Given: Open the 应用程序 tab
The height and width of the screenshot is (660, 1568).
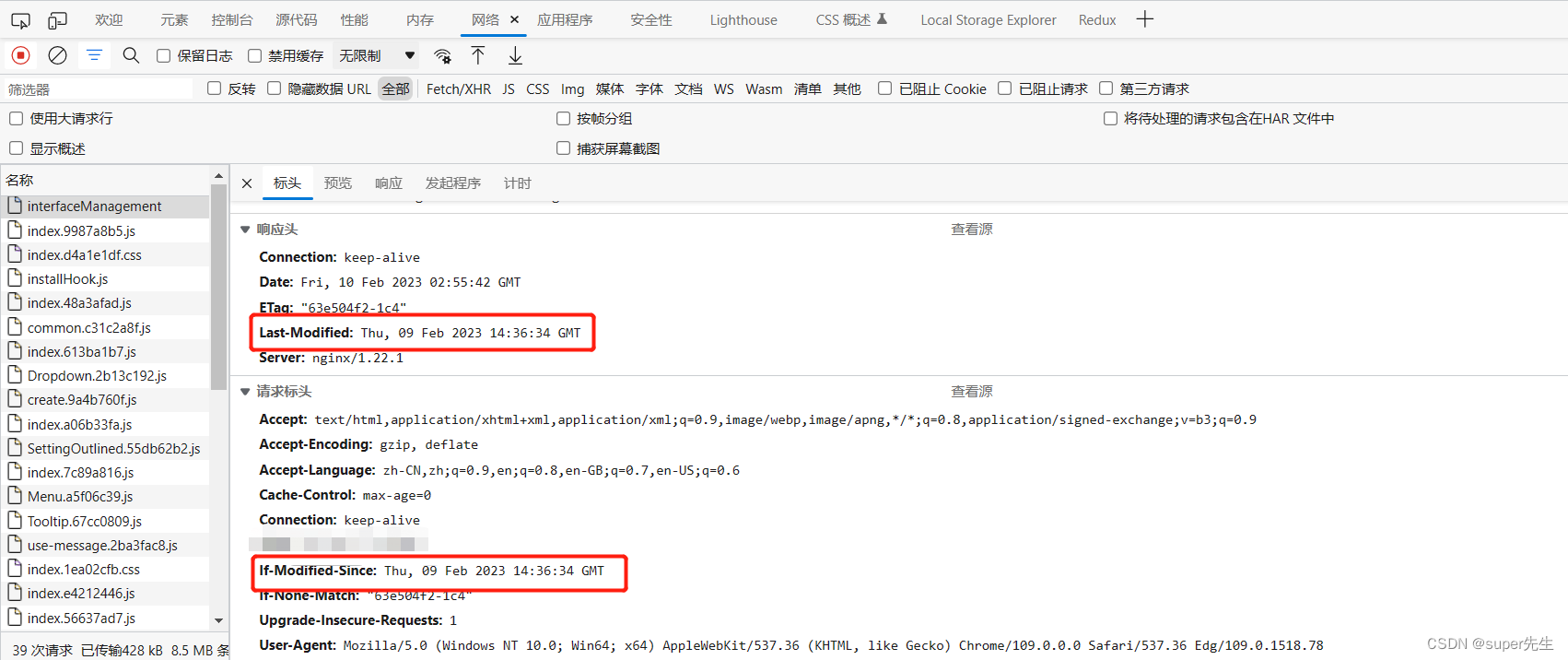Looking at the screenshot, I should [x=565, y=19].
